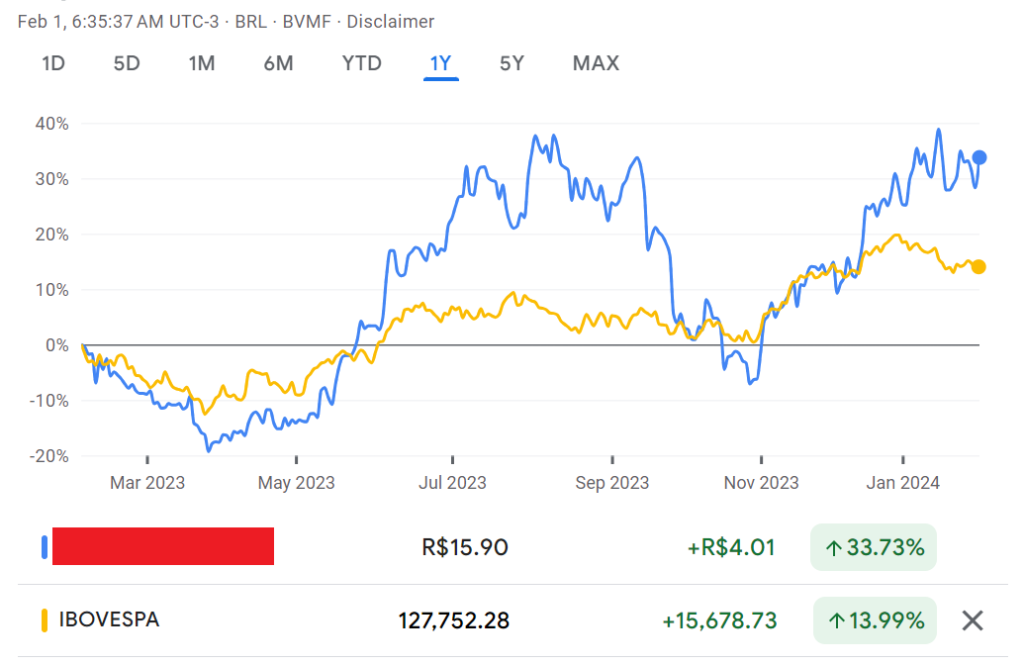Select the 6M time range tab

pyautogui.click(x=278, y=64)
